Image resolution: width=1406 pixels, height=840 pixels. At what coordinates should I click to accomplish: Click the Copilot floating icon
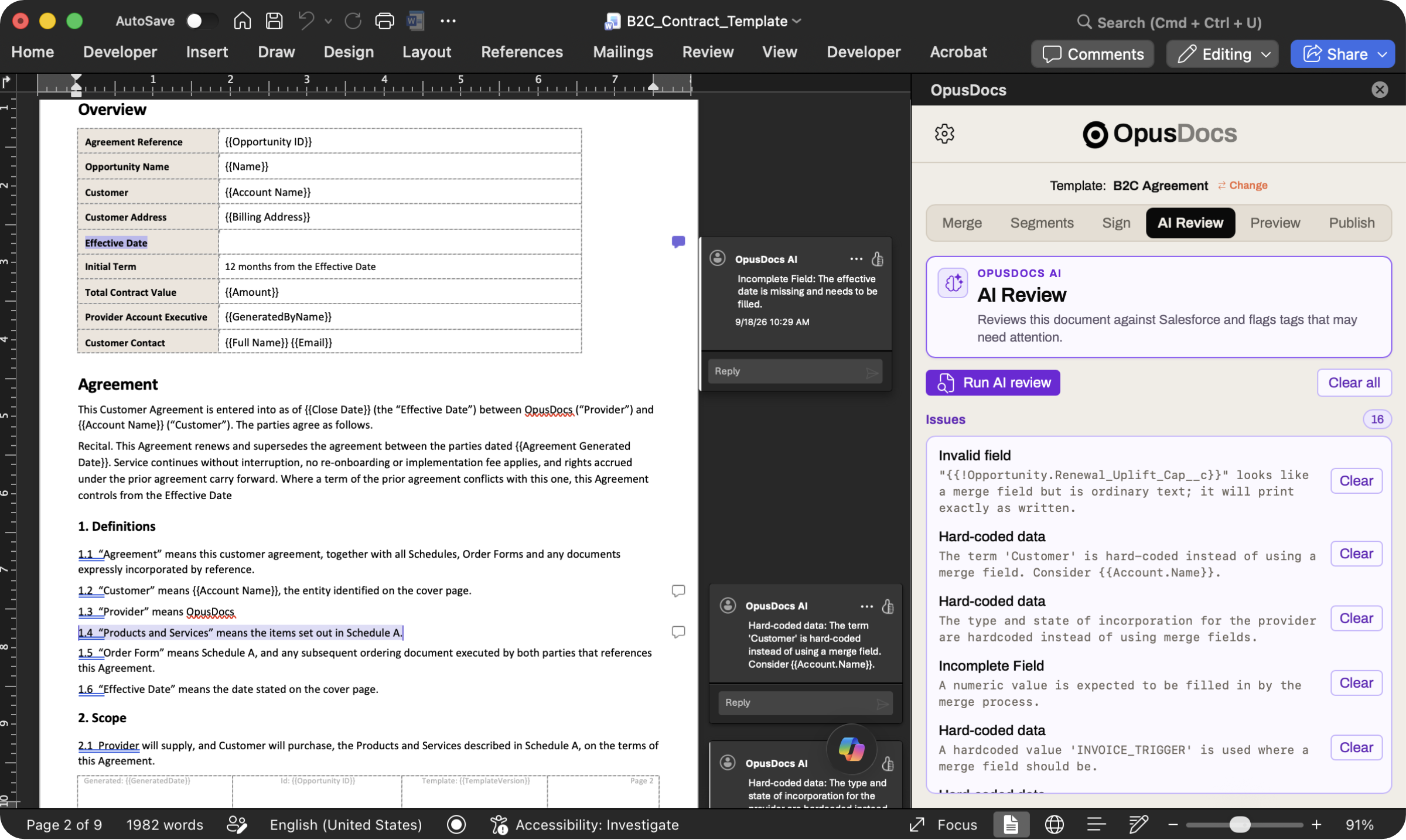coord(851,749)
